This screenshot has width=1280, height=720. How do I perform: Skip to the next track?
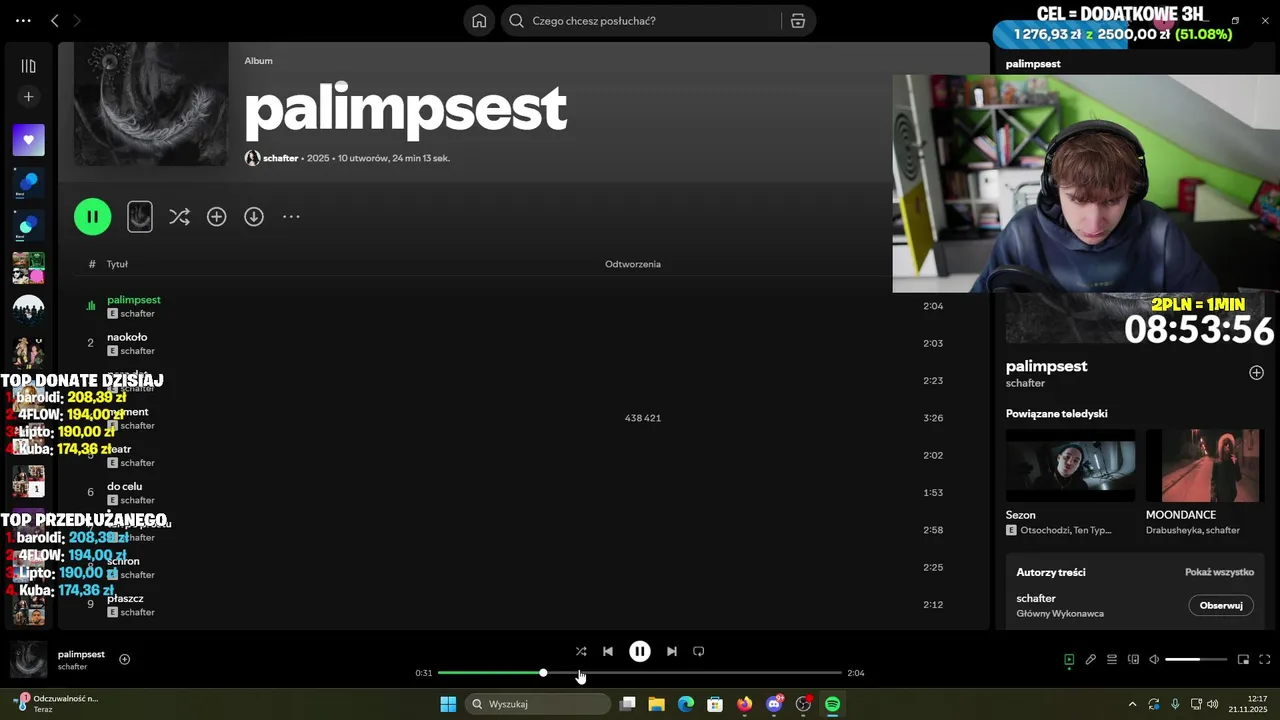pyautogui.click(x=672, y=651)
